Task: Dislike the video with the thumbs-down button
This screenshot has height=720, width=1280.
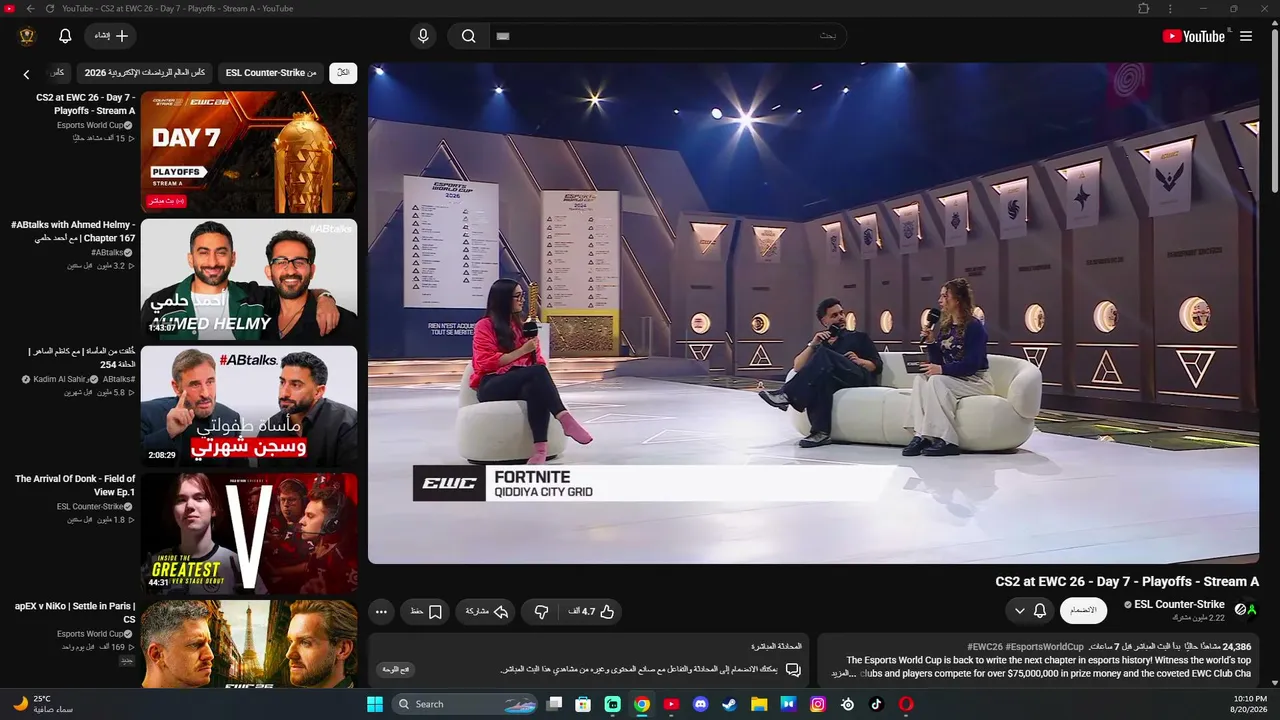Action: coord(542,611)
